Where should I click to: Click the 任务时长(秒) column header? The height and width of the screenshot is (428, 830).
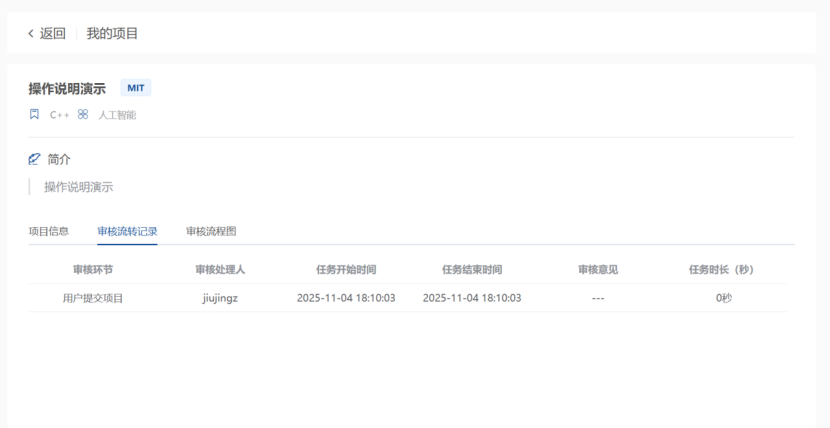tap(721, 270)
